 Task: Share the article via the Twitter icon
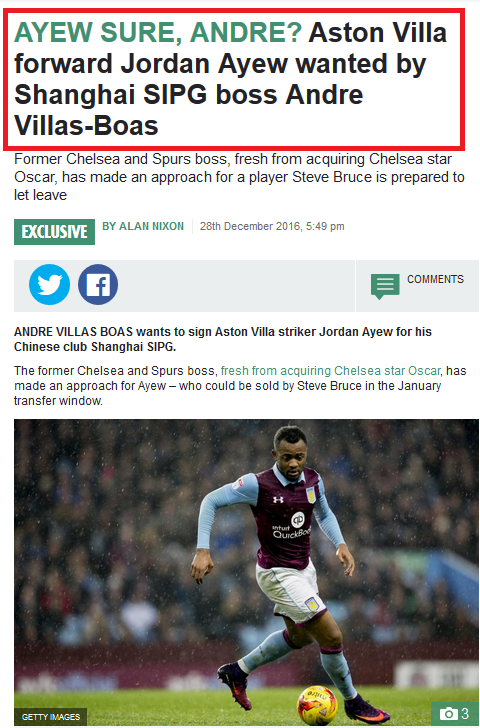tap(49, 285)
